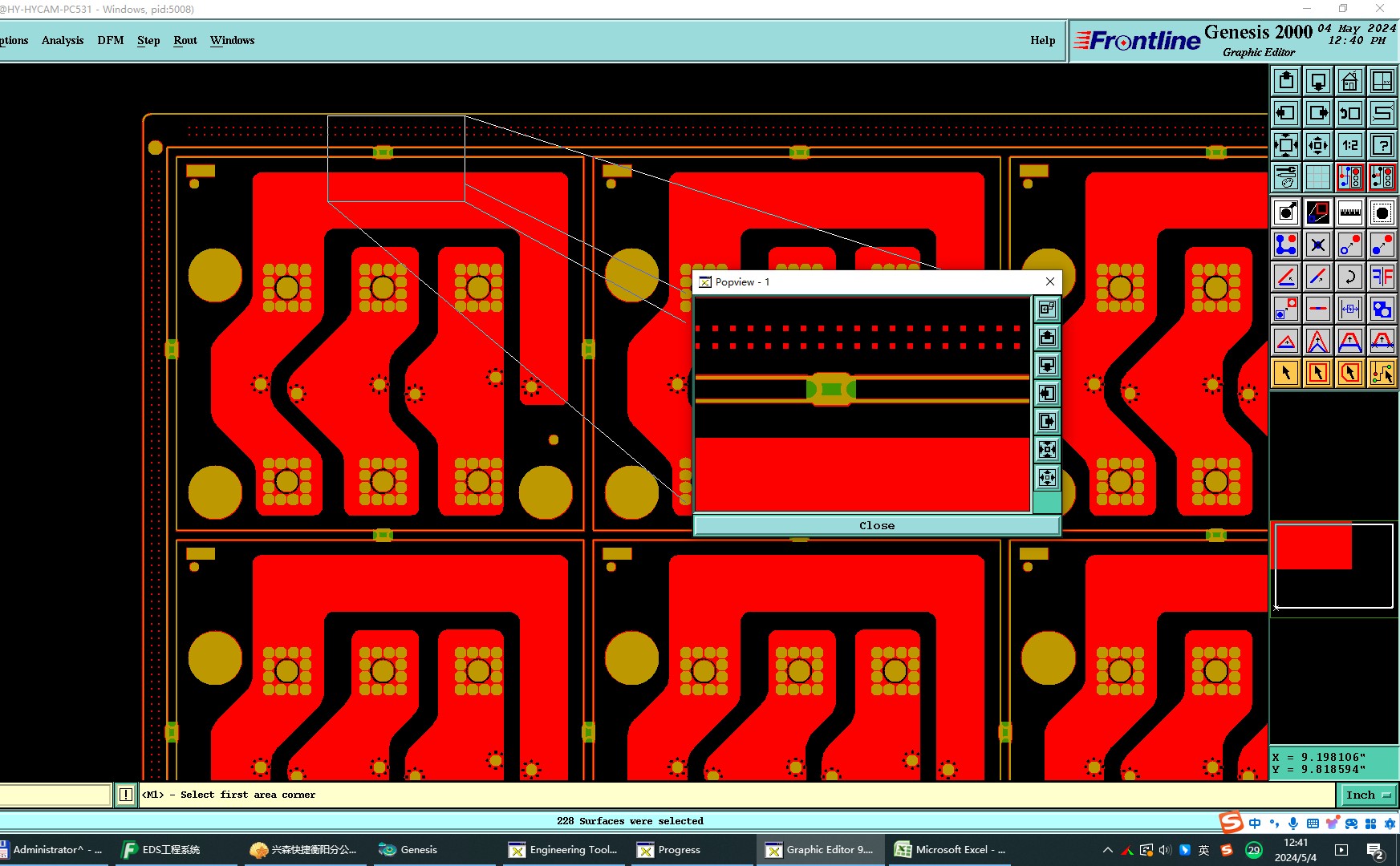Click the diagonal red-blue line break icon

pyautogui.click(x=1318, y=277)
